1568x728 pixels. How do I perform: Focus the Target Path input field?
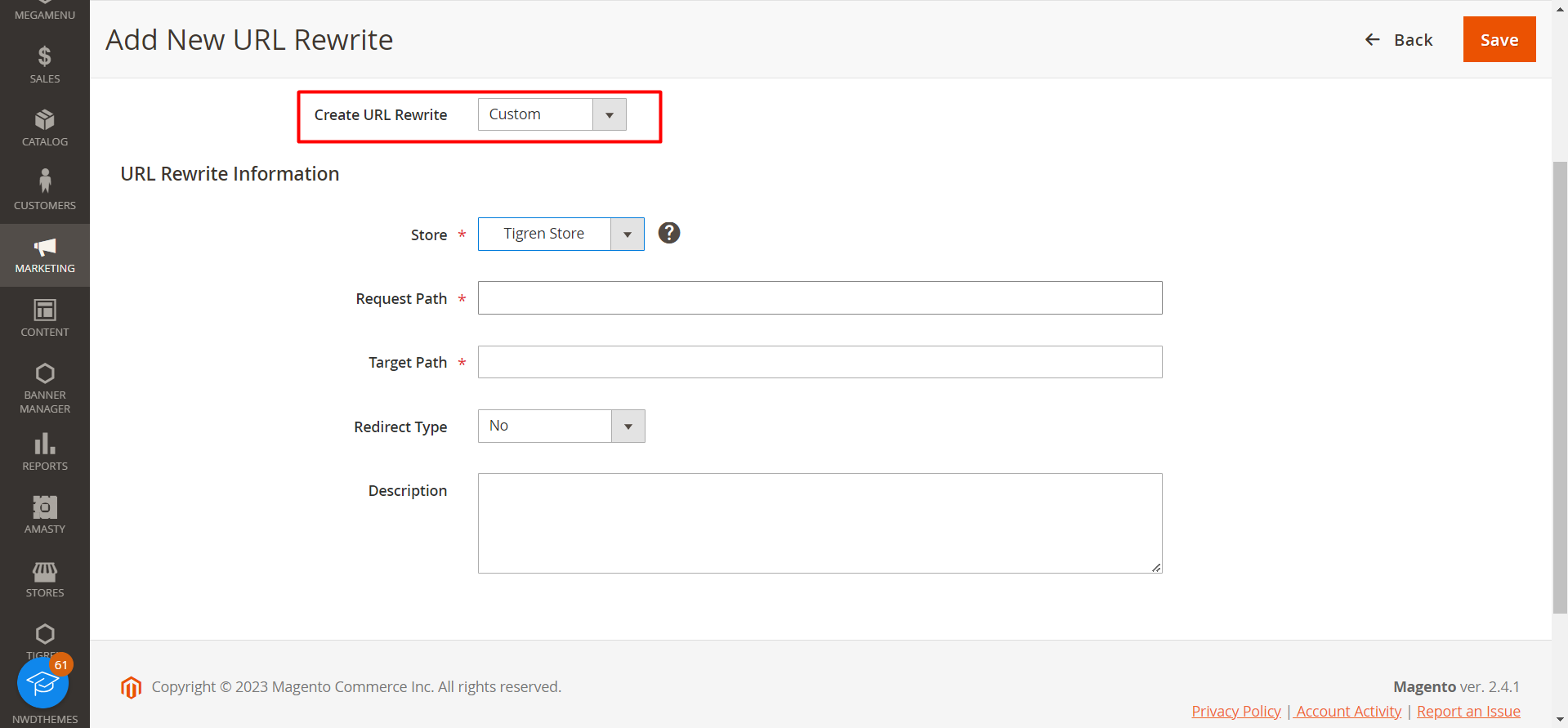pyautogui.click(x=820, y=362)
